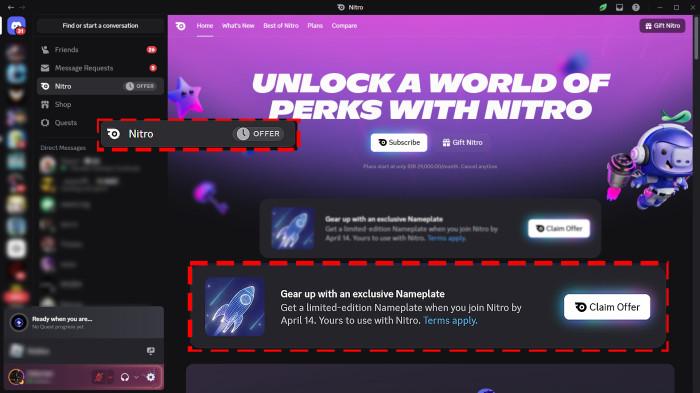Click the Gift Nitro link beside Subscribe

pos(462,142)
